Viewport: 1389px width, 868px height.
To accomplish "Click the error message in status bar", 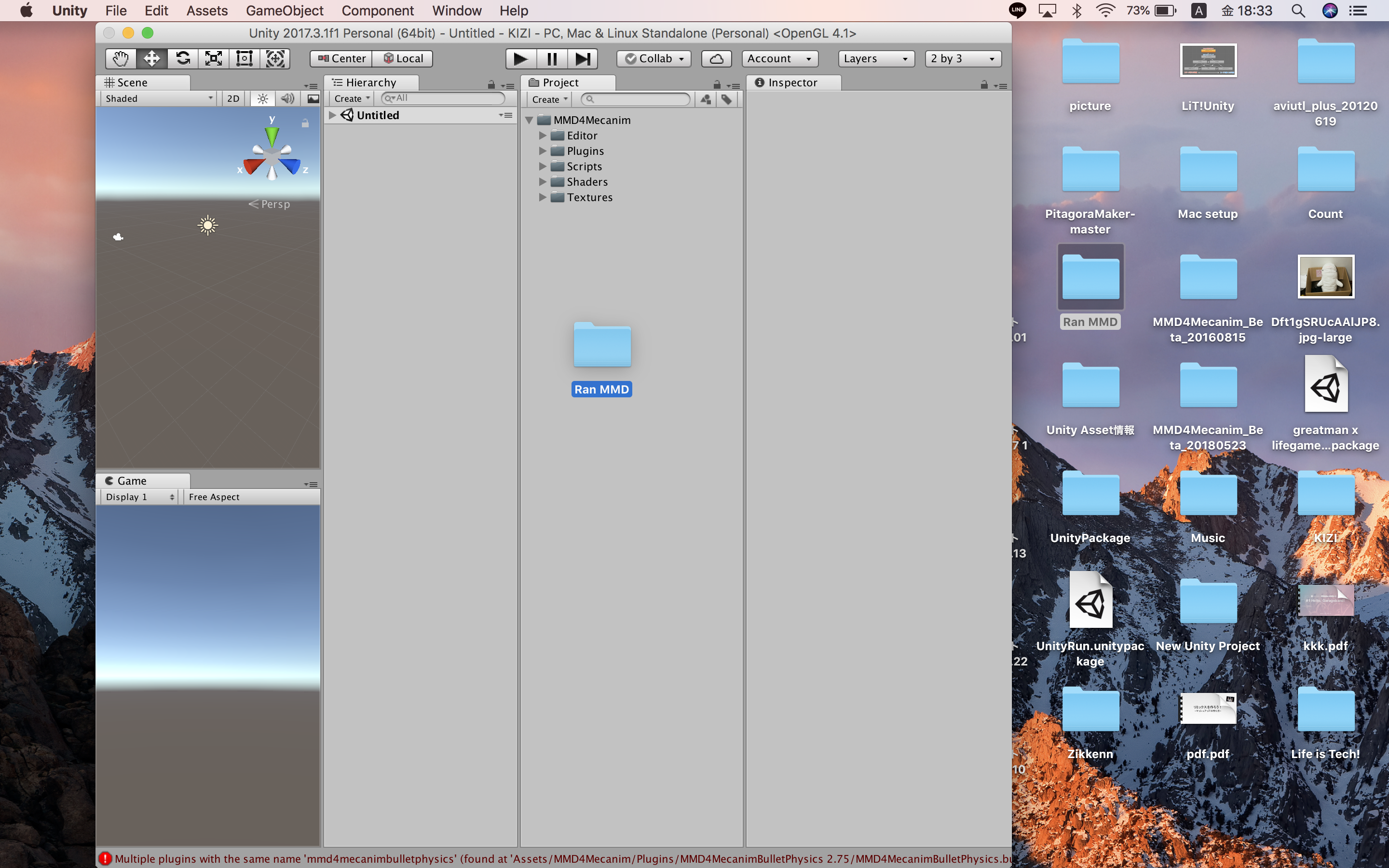I will click(x=554, y=859).
